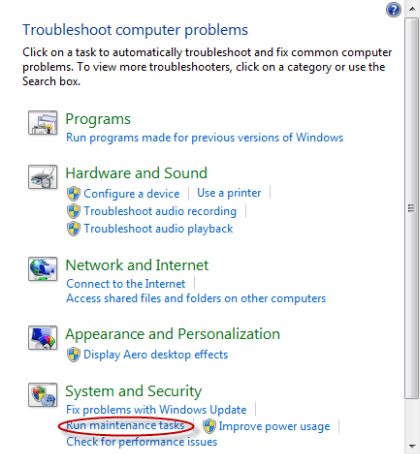The width and height of the screenshot is (420, 454).
Task: Fix problems with Windows Update
Action: point(156,410)
